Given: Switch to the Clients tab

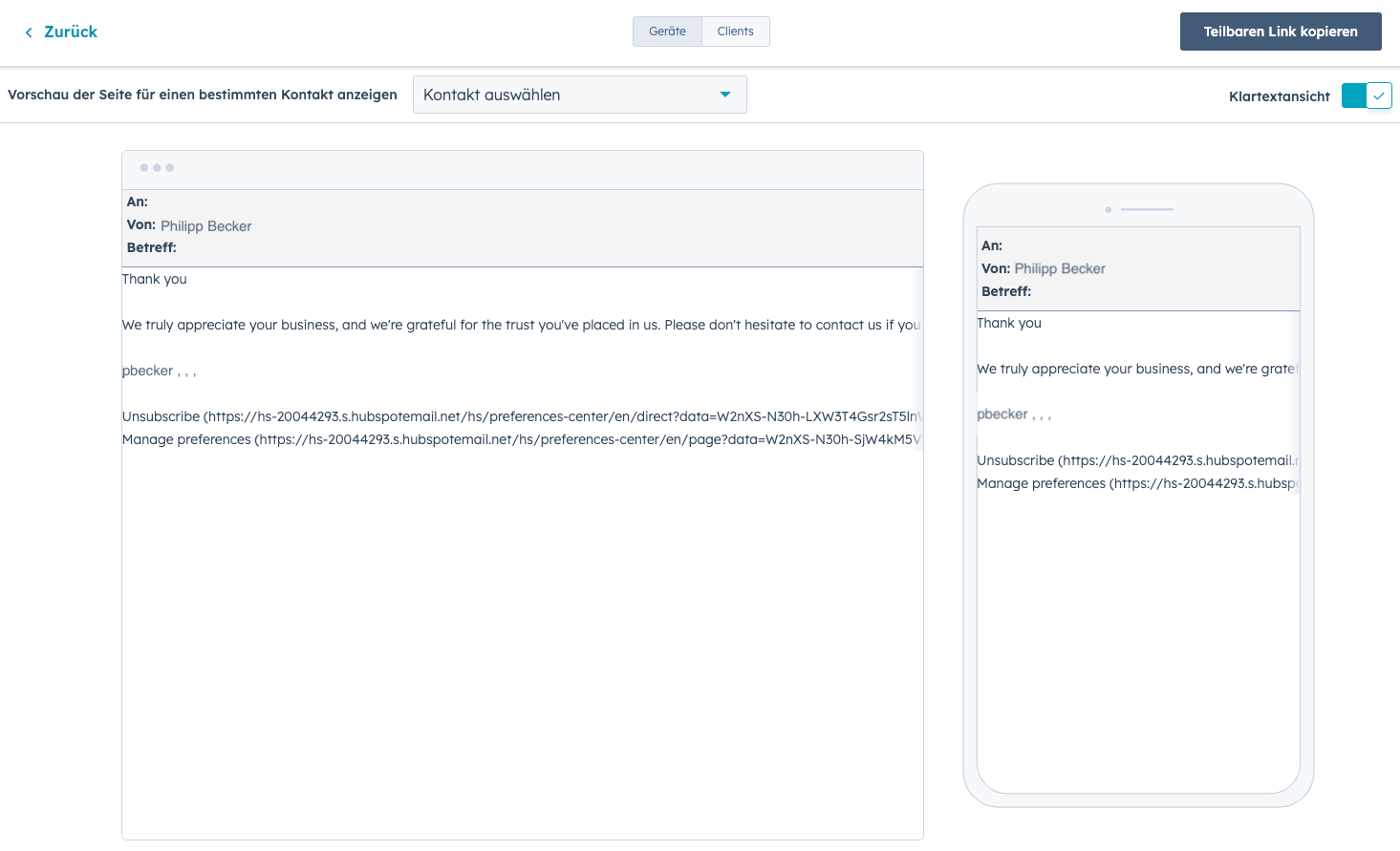Looking at the screenshot, I should coord(735,31).
